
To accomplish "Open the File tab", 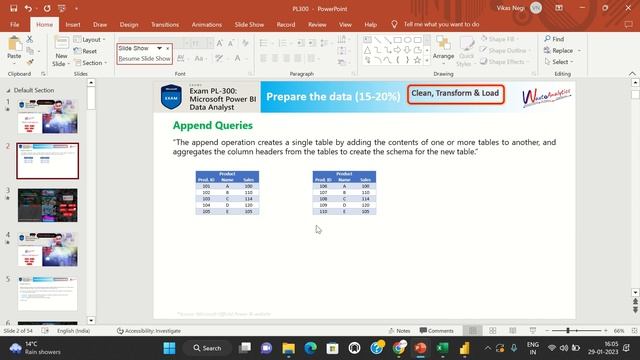I will (15, 24).
